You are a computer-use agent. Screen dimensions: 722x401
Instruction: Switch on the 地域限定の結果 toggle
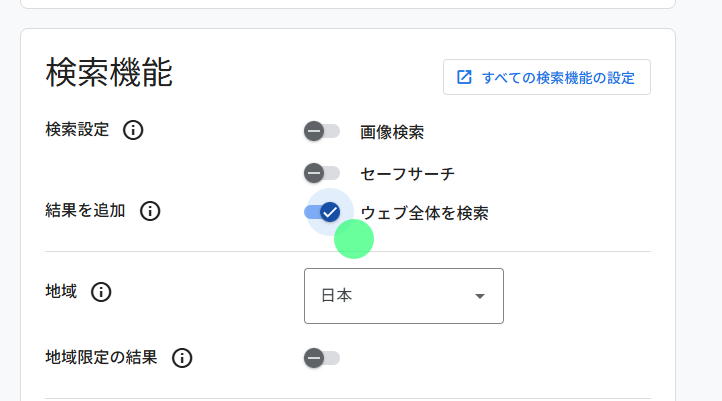322,358
